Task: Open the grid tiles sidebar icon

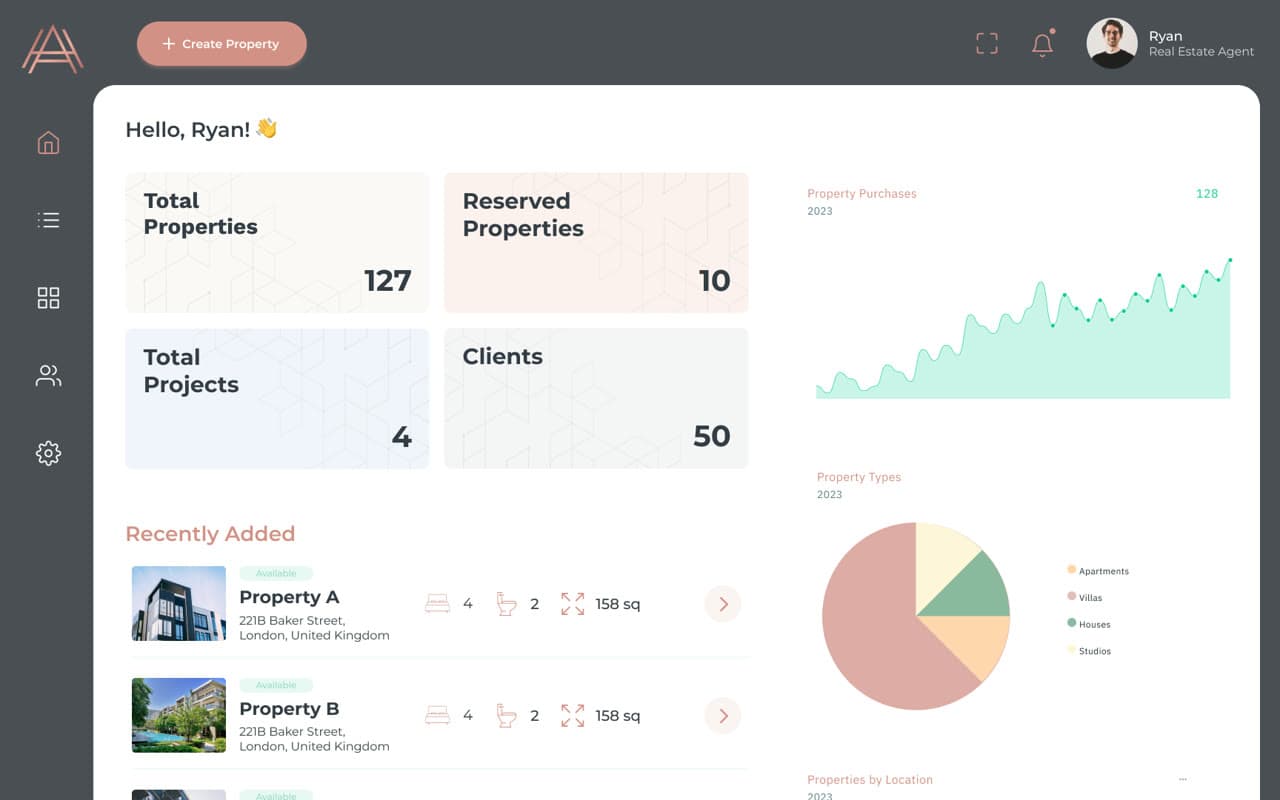Action: click(x=48, y=298)
